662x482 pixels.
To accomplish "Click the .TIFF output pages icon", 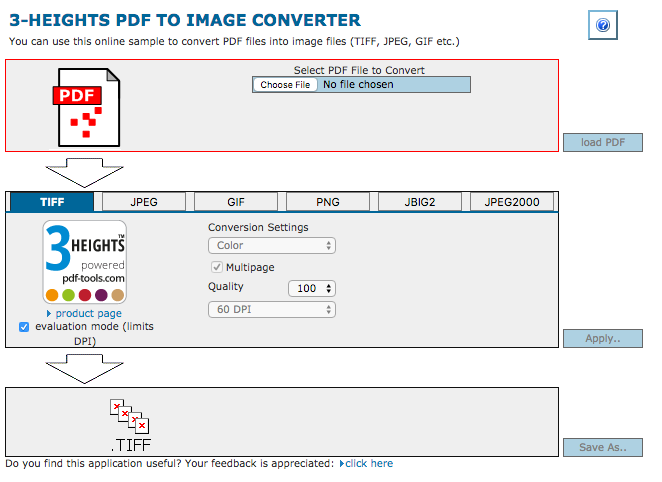I will [130, 425].
